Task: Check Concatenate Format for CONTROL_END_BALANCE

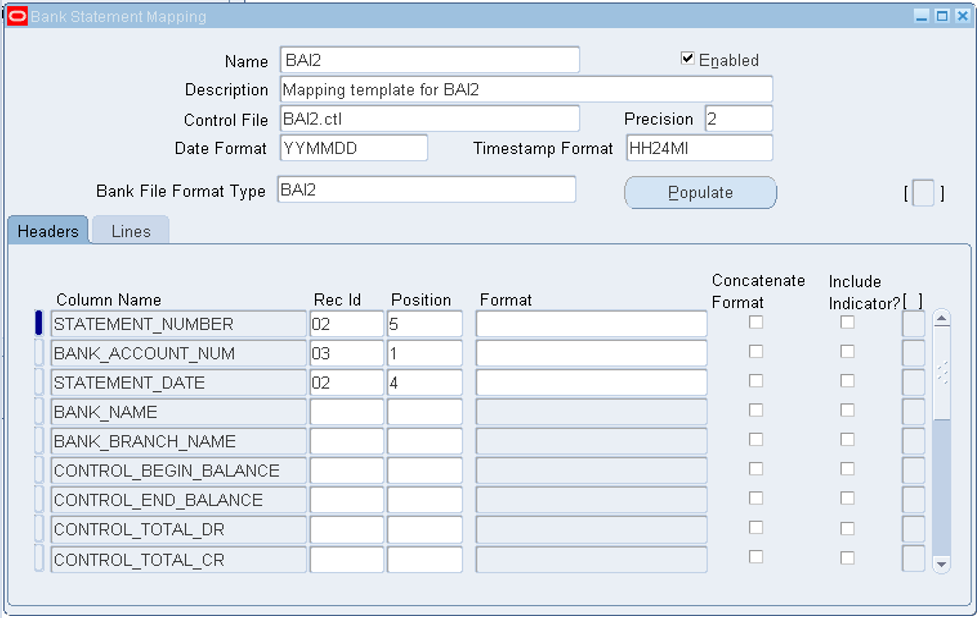Action: [756, 498]
